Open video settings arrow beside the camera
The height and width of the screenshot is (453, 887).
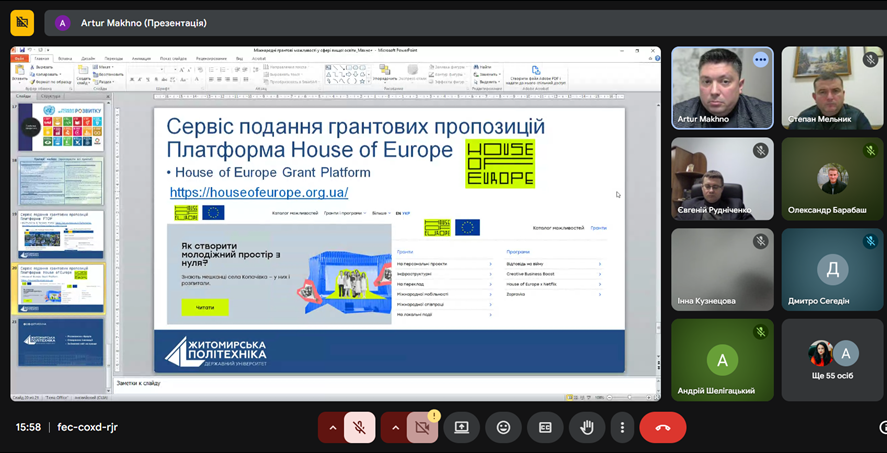(395, 427)
